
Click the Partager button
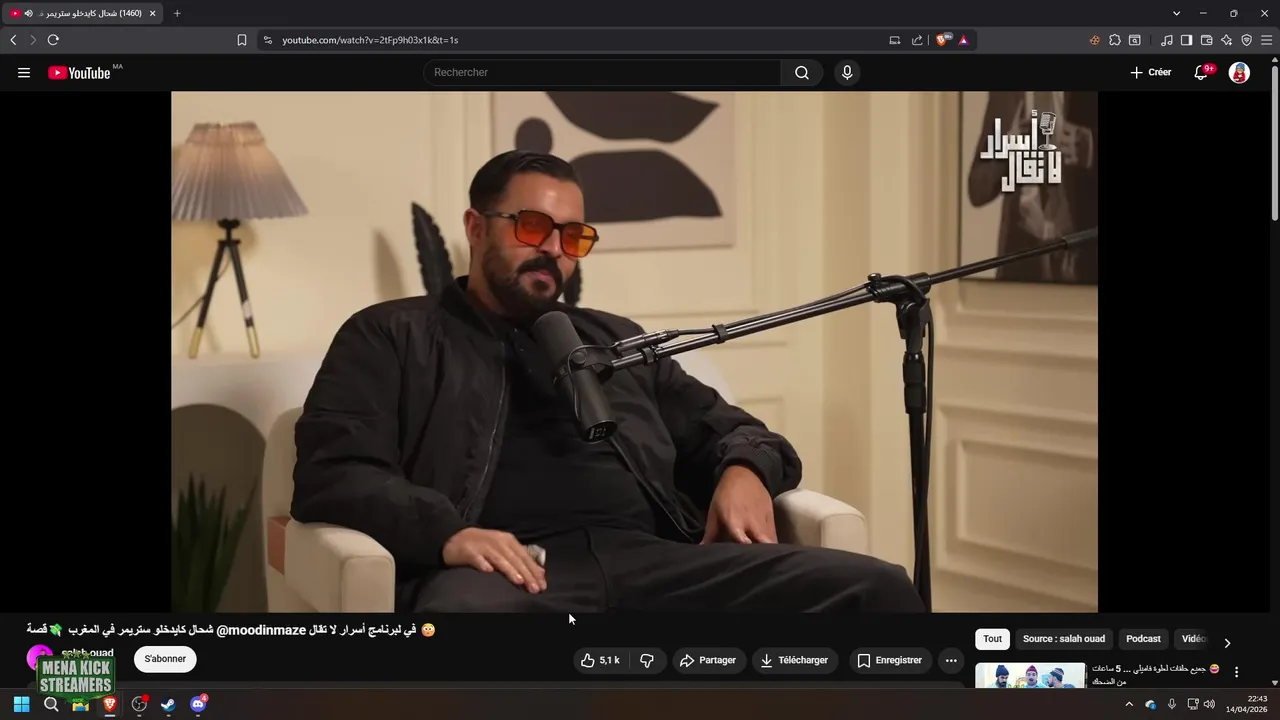(x=708, y=660)
